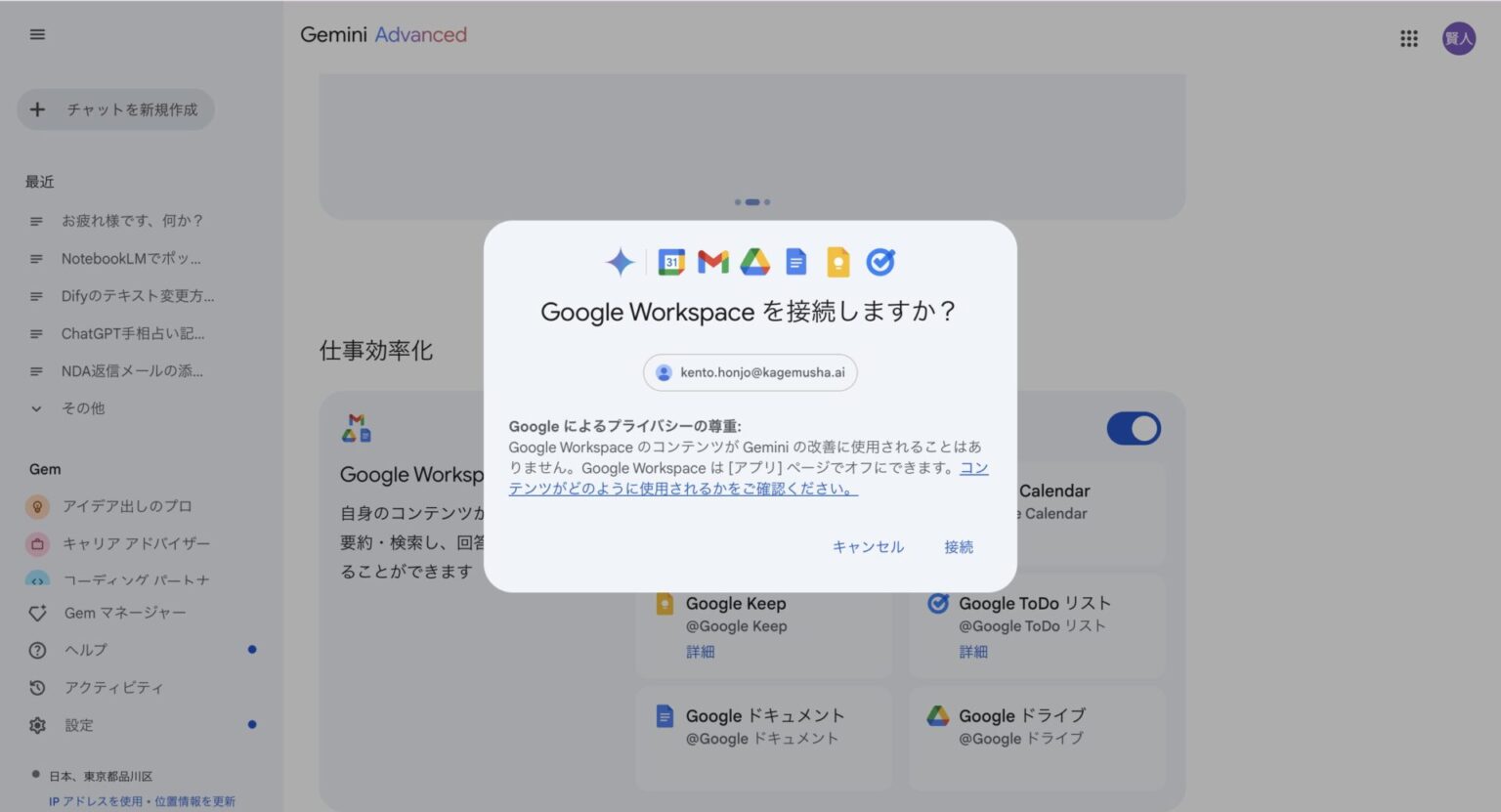Screen dimensions: 1501x812
Task: Click the 賢人 profile avatar
Action: click(x=1458, y=38)
